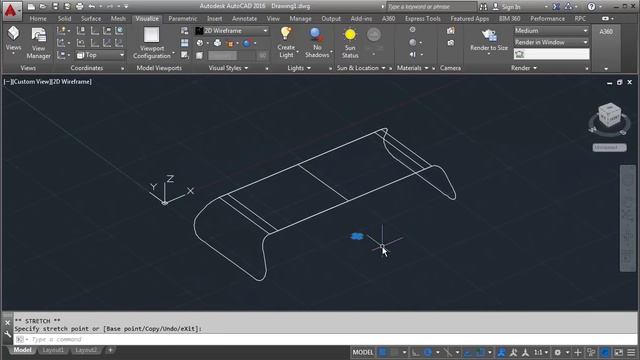Switch to the Layout1 tab
The width and height of the screenshot is (640, 360).
tap(53, 350)
